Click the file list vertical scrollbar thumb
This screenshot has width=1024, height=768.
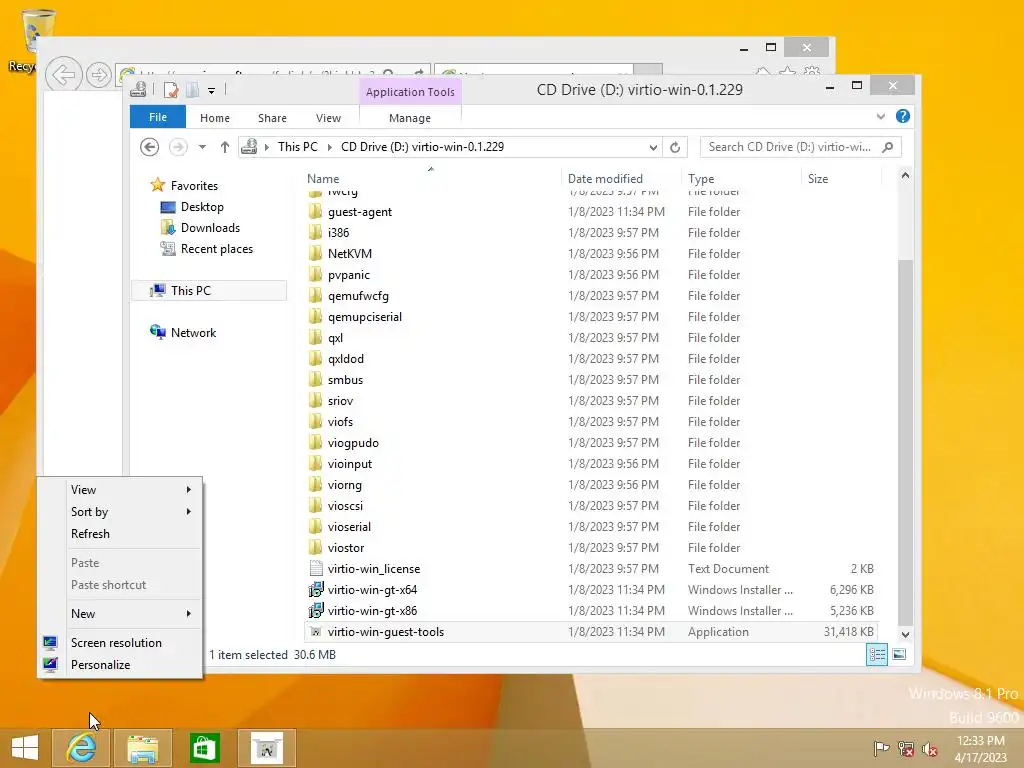click(x=905, y=443)
